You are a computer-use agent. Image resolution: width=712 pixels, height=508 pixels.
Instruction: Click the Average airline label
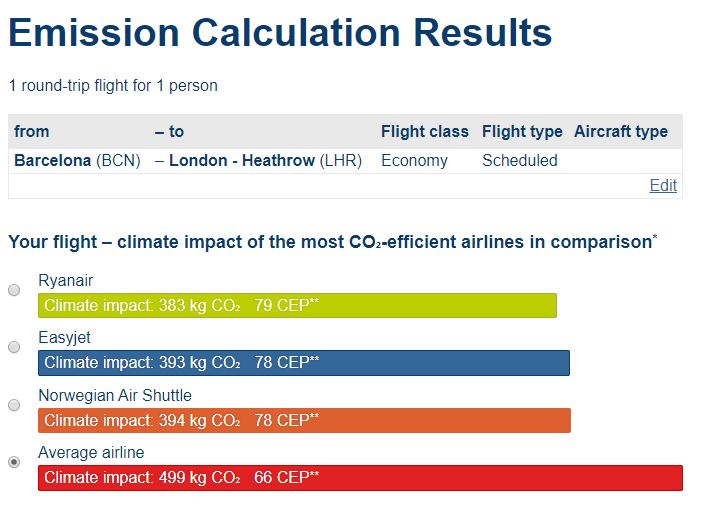91,452
